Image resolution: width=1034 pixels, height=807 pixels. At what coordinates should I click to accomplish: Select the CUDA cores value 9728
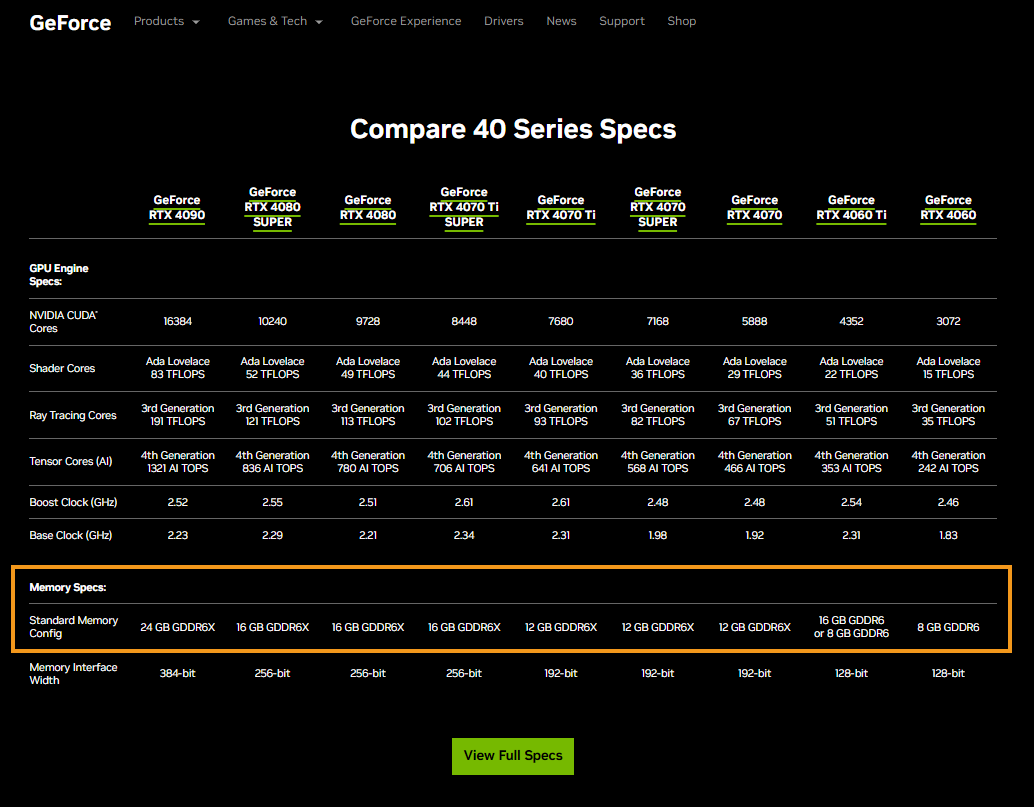click(x=368, y=321)
